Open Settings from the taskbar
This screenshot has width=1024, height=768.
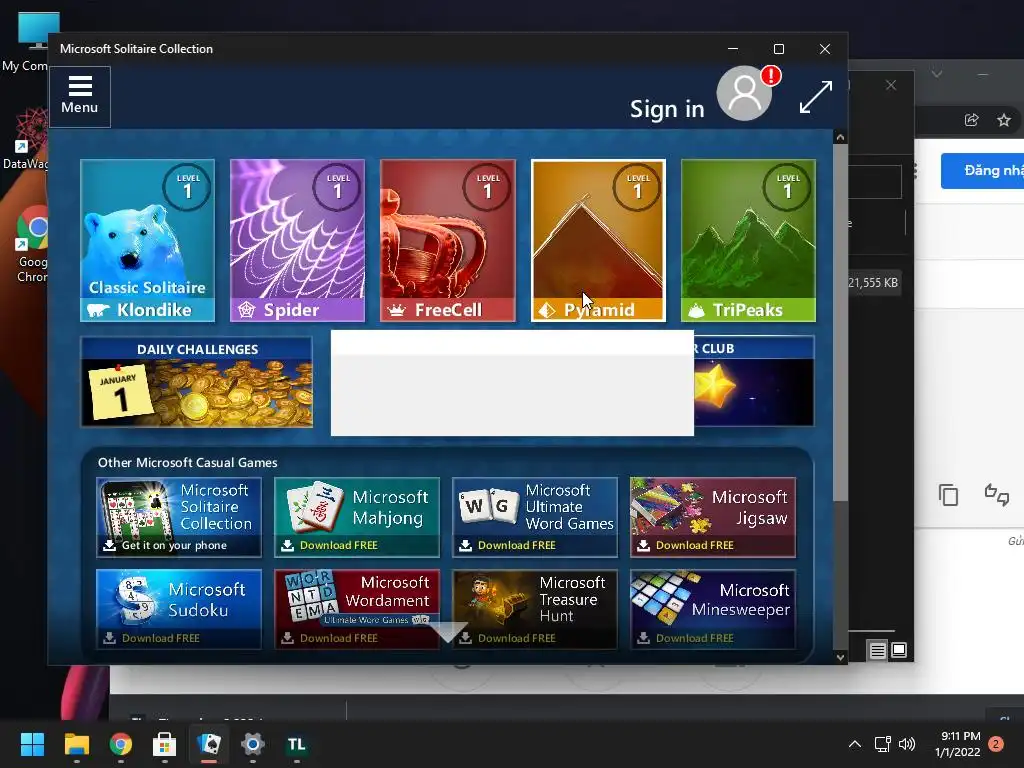point(253,744)
